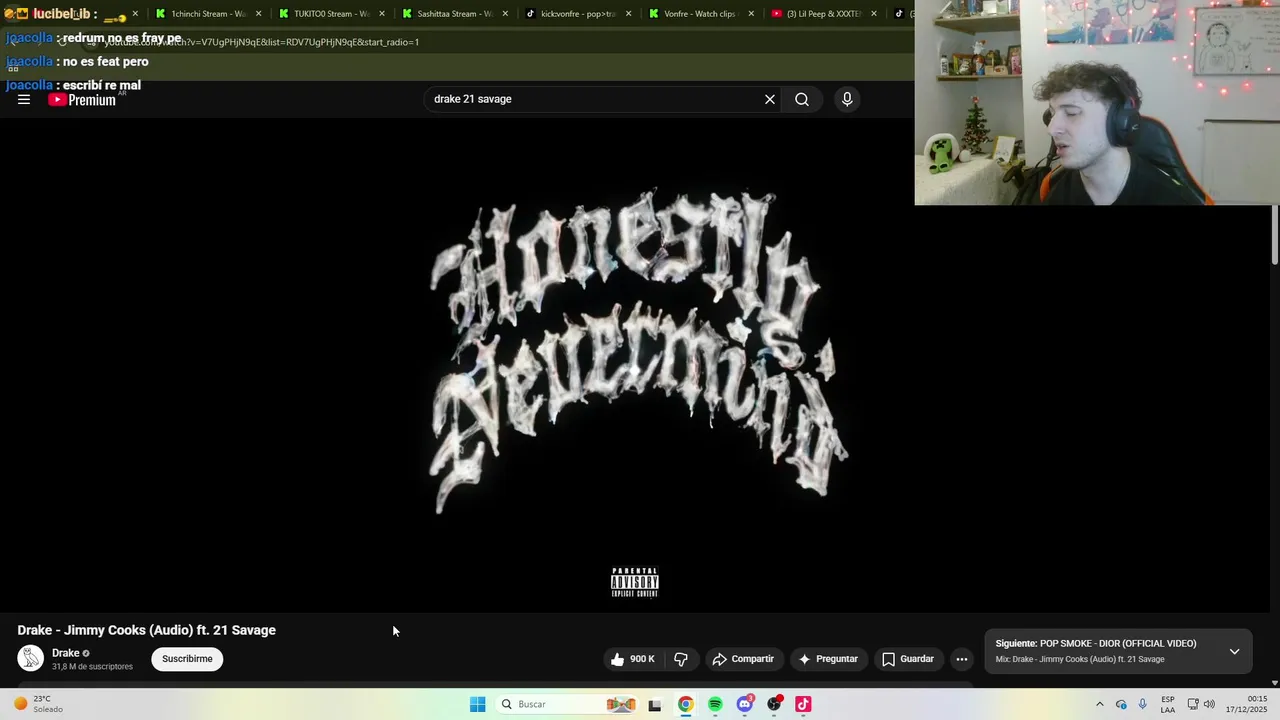The image size is (1280, 720).
Task: Expand the Siguiente mix playlist chevron
Action: coord(1234,651)
